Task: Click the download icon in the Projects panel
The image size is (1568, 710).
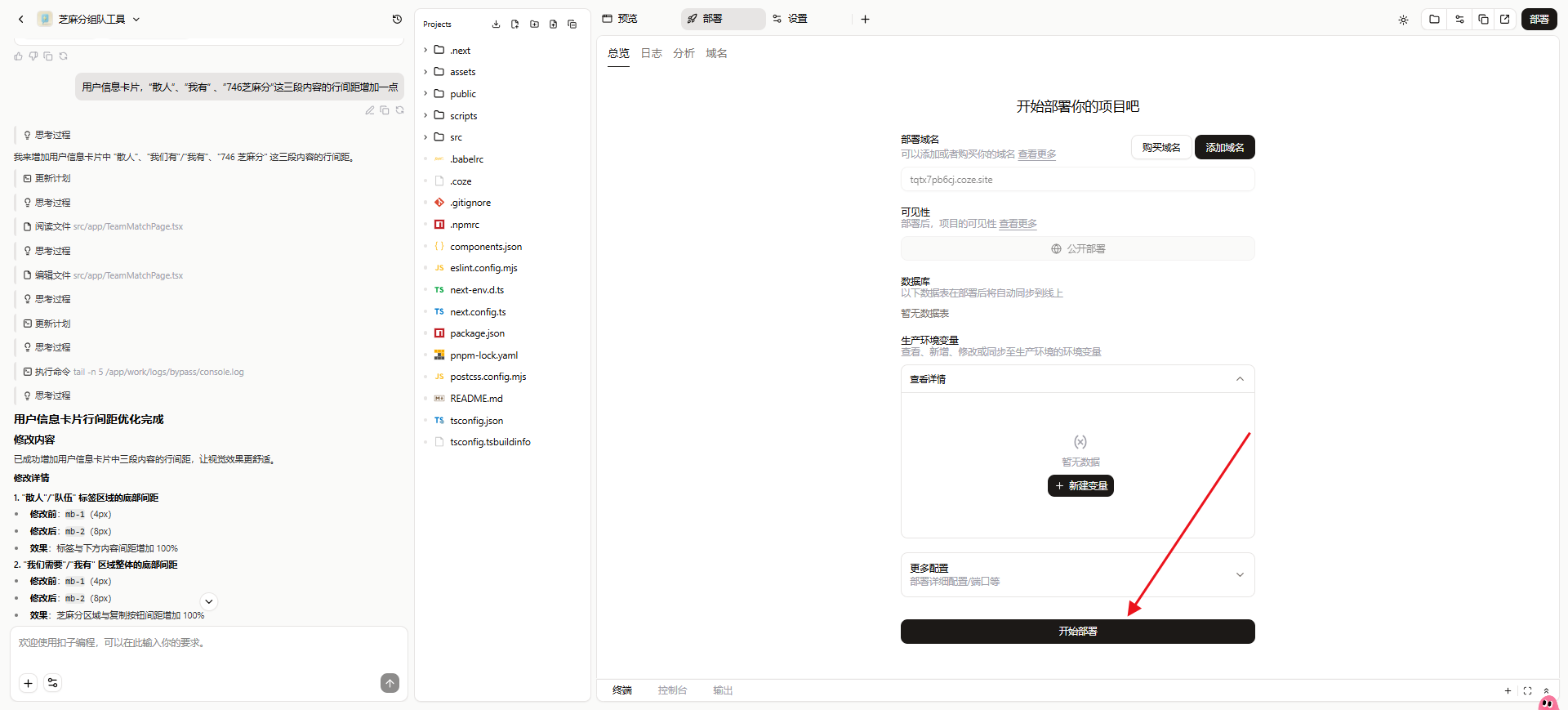Action: point(496,25)
